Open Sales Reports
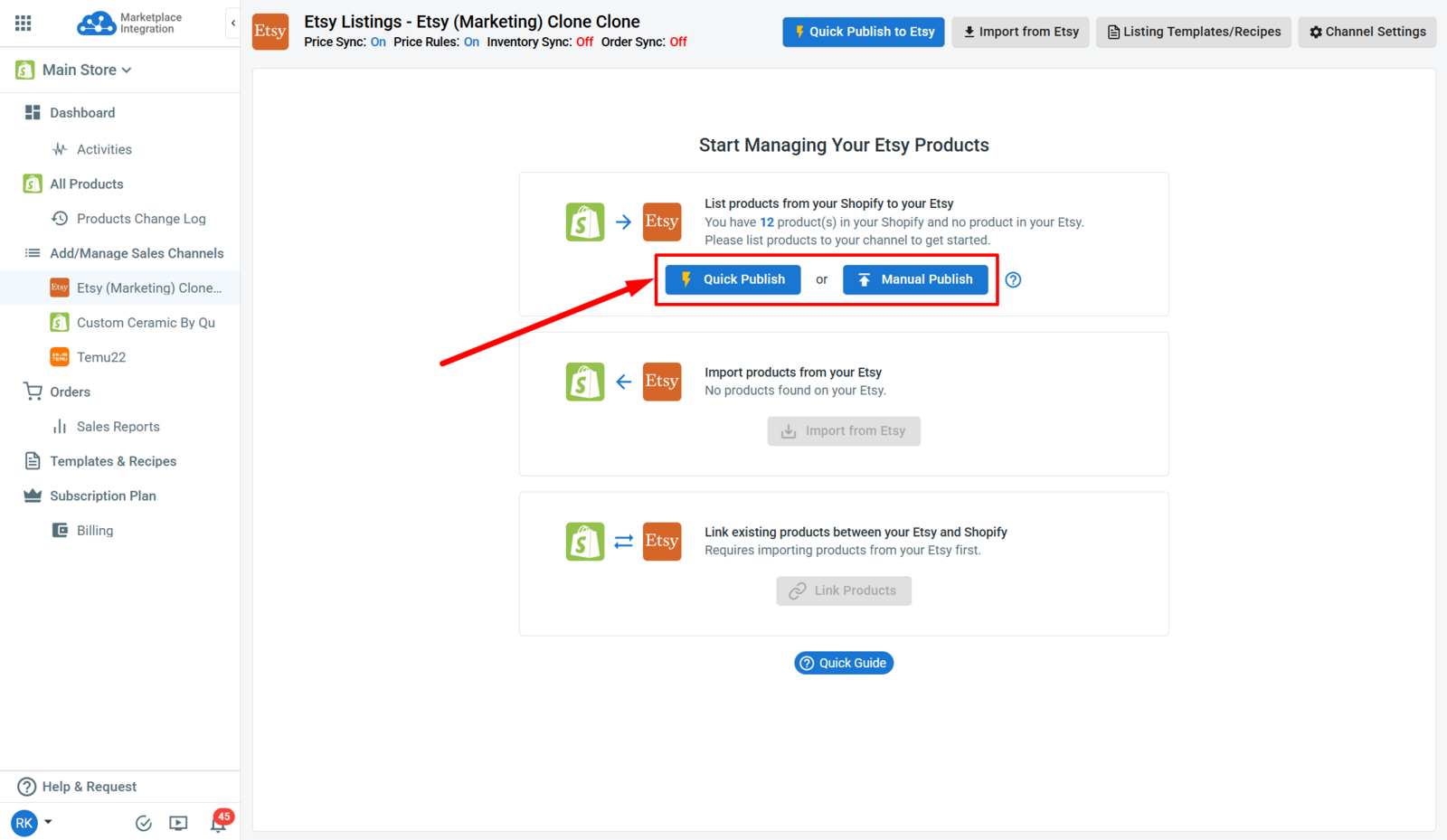Viewport: 1447px width, 840px height. [118, 427]
